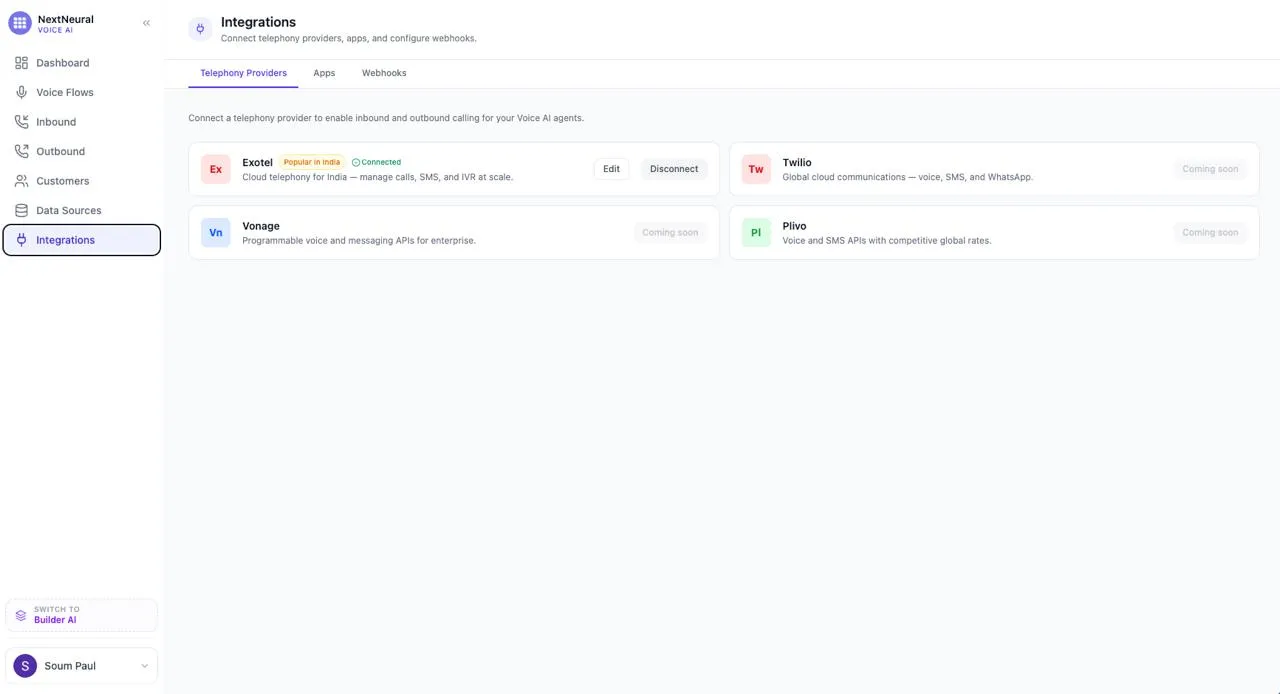This screenshot has width=1280, height=694.
Task: Disconnect the Exotel provider
Action: click(x=674, y=169)
